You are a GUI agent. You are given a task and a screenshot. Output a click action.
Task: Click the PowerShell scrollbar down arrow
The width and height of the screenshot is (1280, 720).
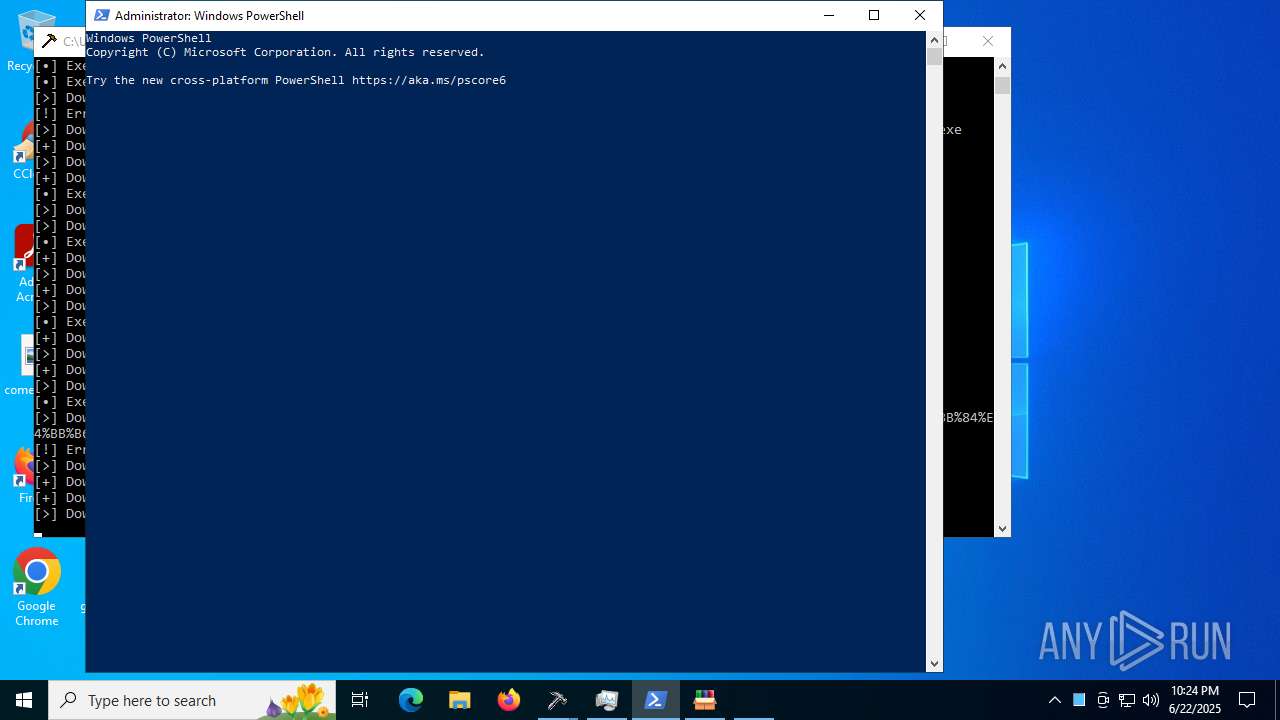(935, 663)
